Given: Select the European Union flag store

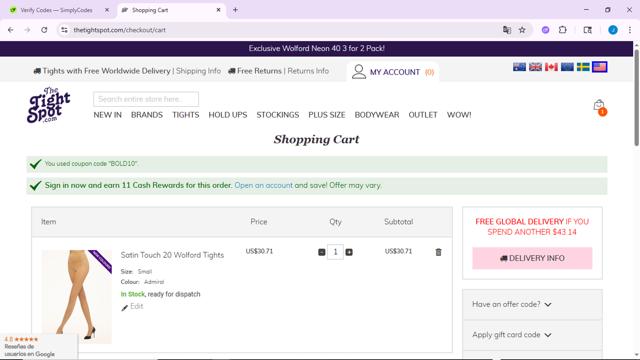Looking at the screenshot, I should [567, 67].
